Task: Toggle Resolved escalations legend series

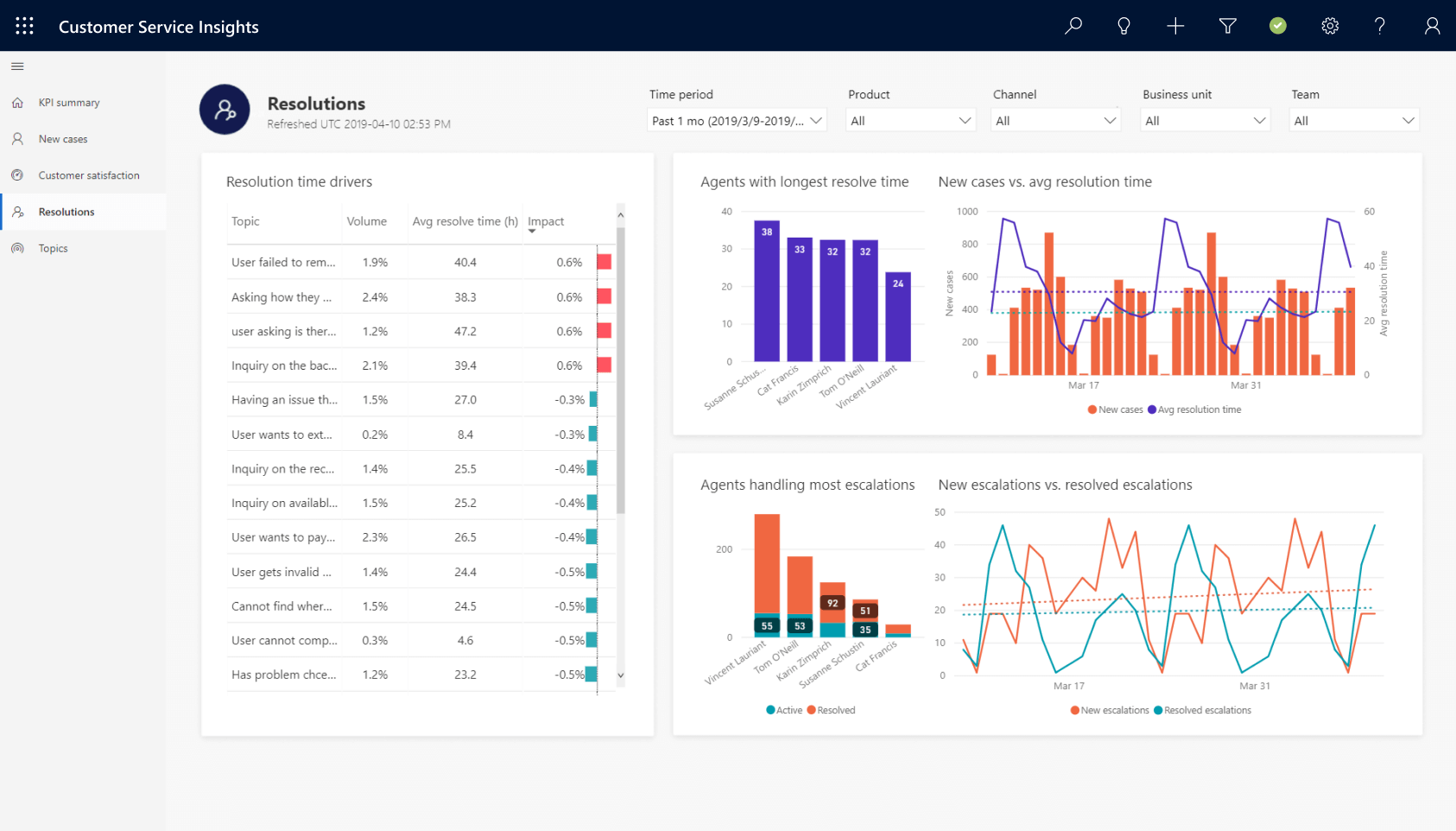Action: pos(1202,710)
